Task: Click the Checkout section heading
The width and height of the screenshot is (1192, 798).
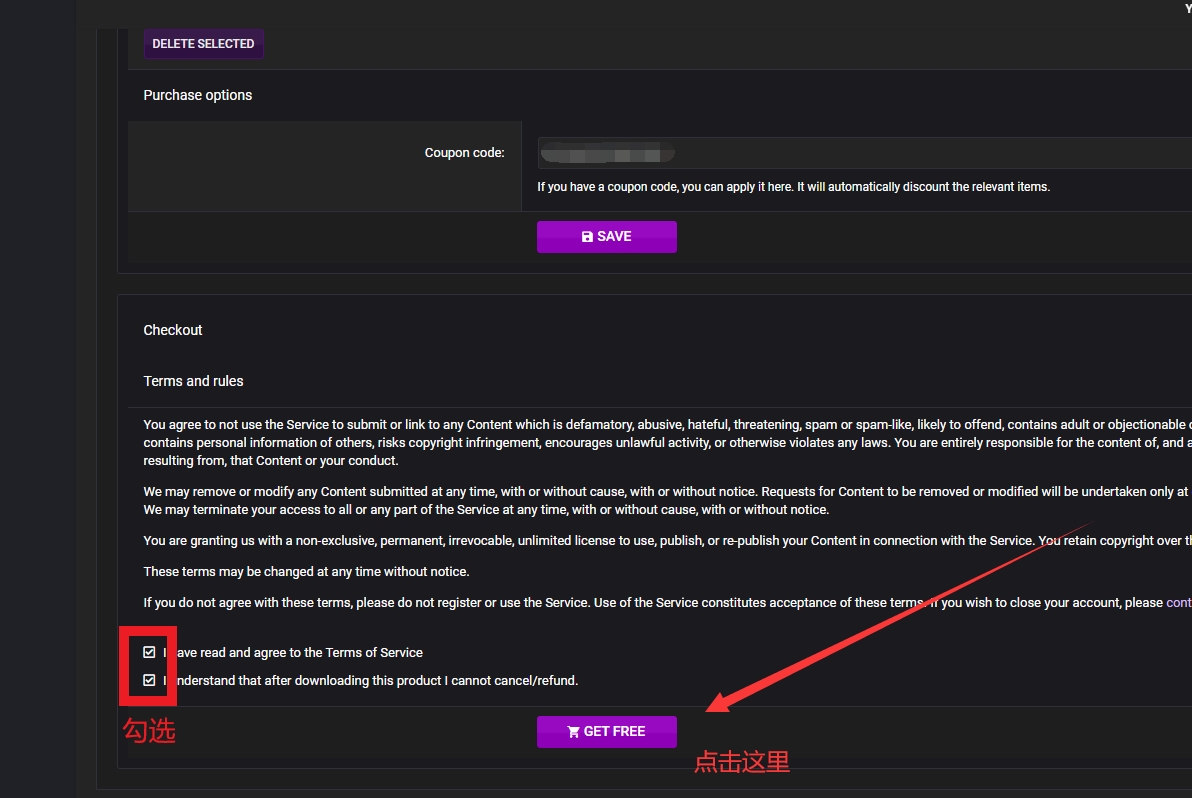Action: 173,330
